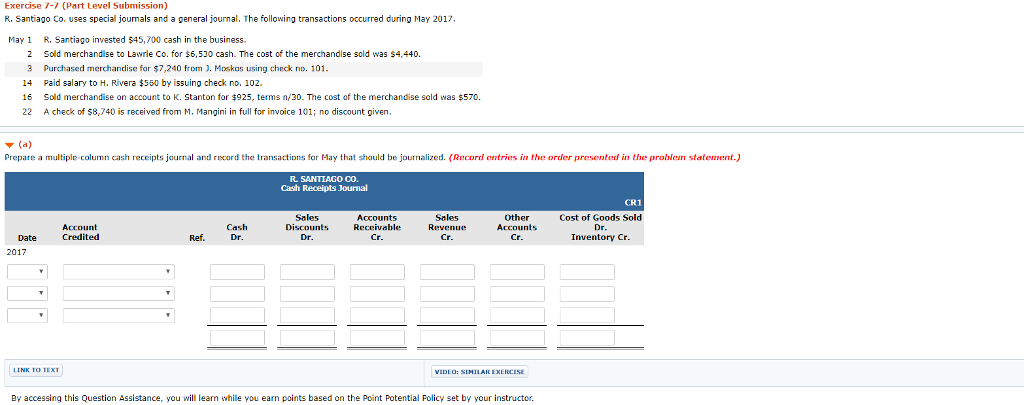The width and height of the screenshot is (1024, 405).
Task: Click the LINK TO TEXT button
Action: (x=36, y=370)
